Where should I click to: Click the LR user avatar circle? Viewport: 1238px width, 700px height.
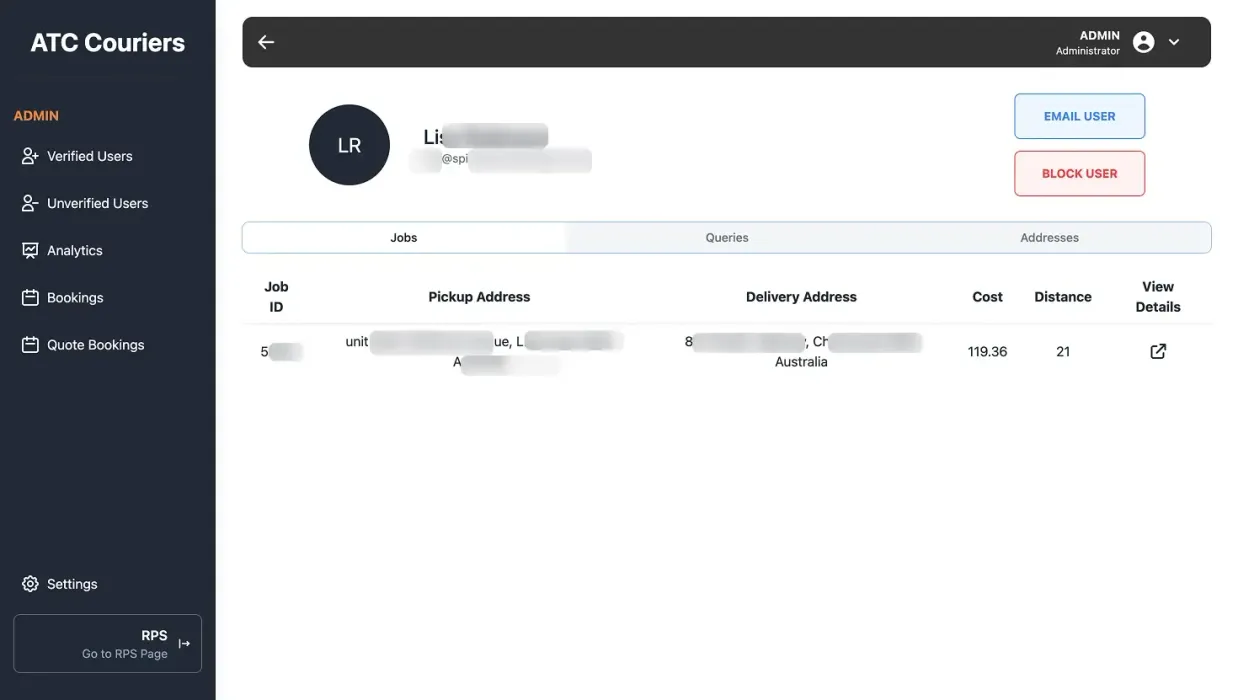click(x=349, y=145)
